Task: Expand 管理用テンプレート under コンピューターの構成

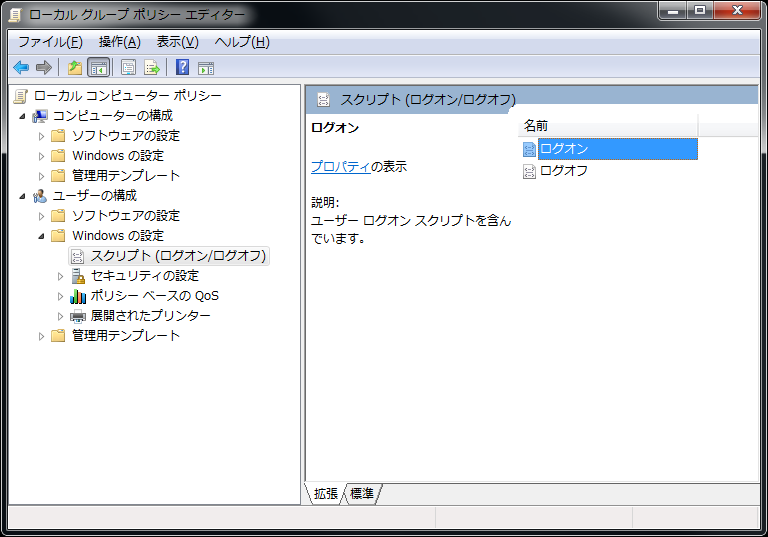Action: pyautogui.click(x=41, y=176)
